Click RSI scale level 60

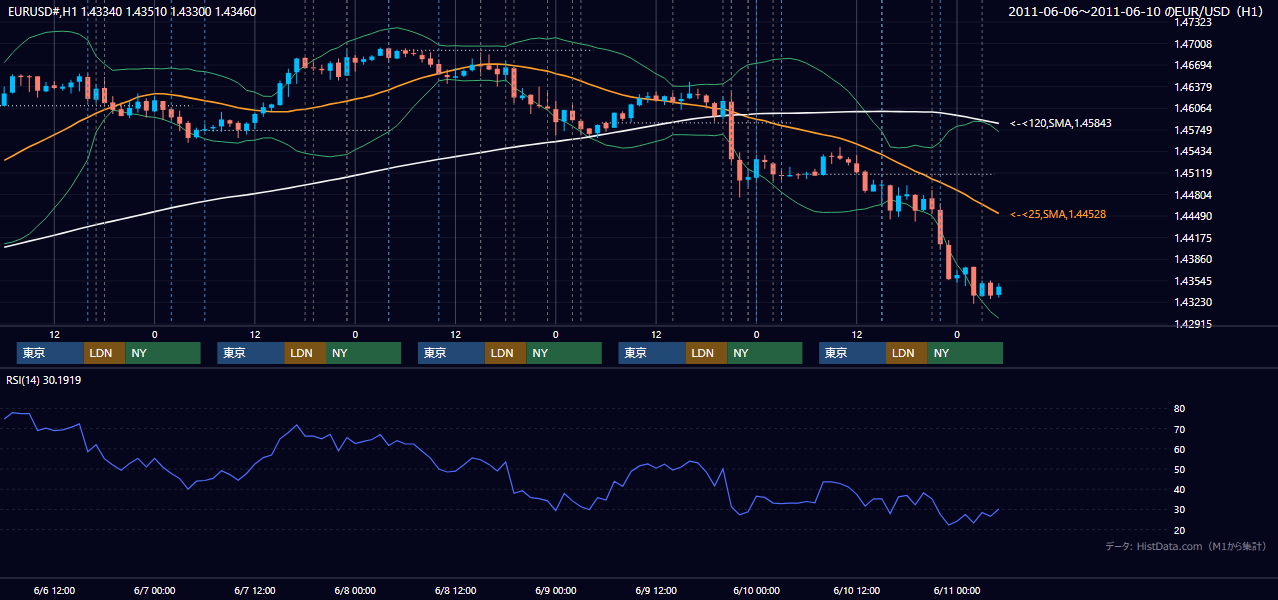[1179, 449]
